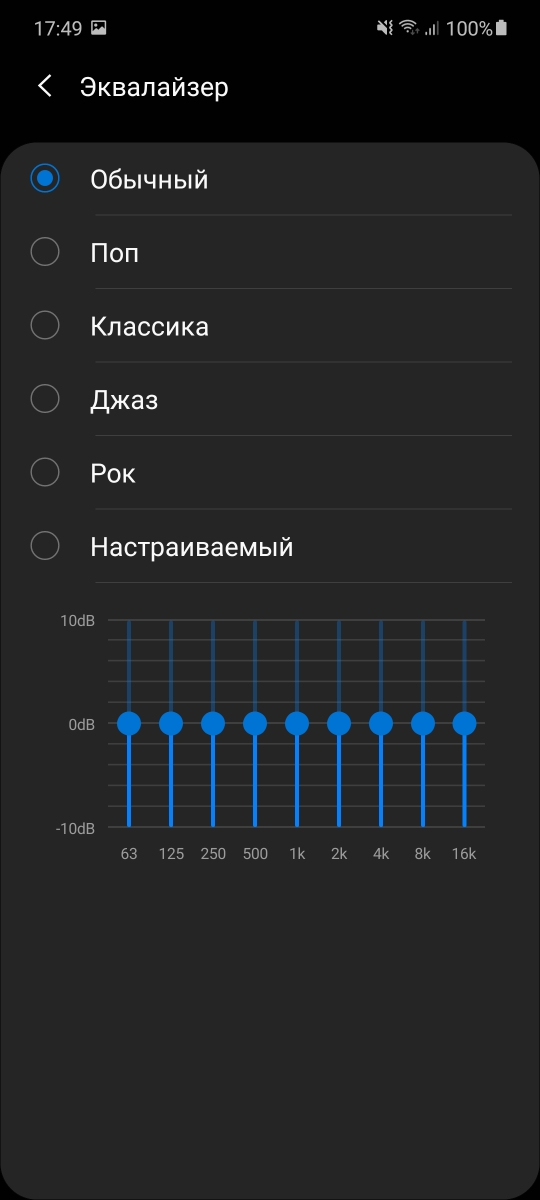Click the 1k band slider handle
This screenshot has height=1200, width=540.
click(x=297, y=723)
